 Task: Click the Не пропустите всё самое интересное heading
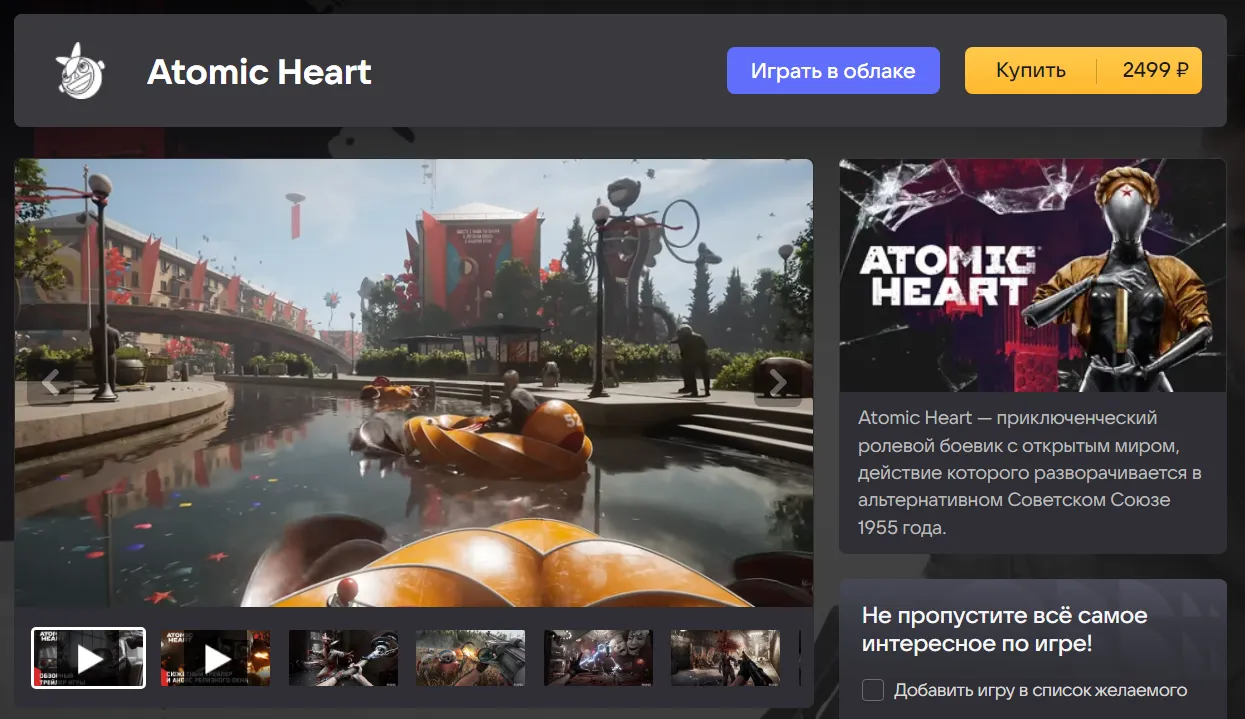pos(1005,629)
